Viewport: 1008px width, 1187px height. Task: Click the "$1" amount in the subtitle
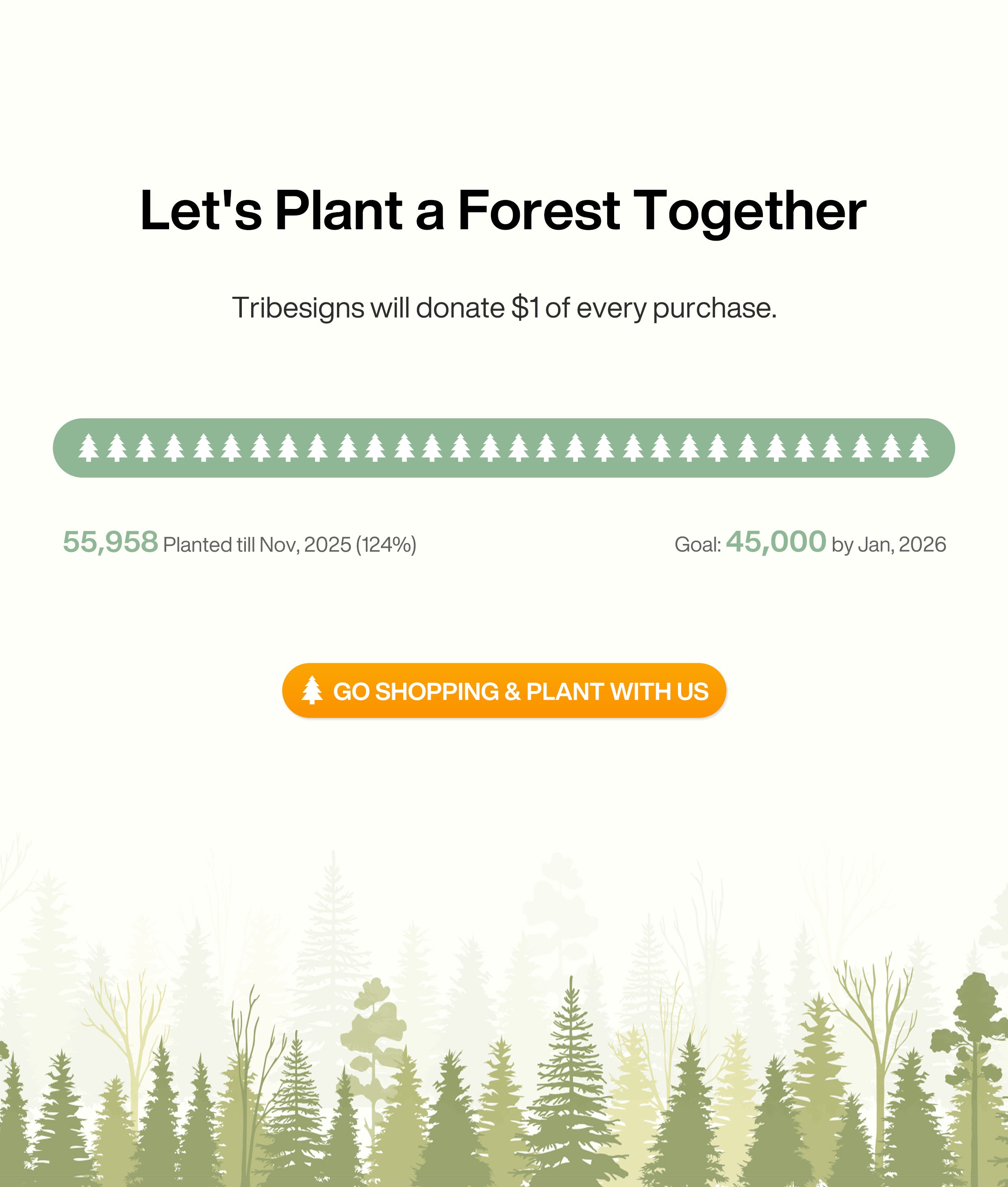tap(525, 308)
